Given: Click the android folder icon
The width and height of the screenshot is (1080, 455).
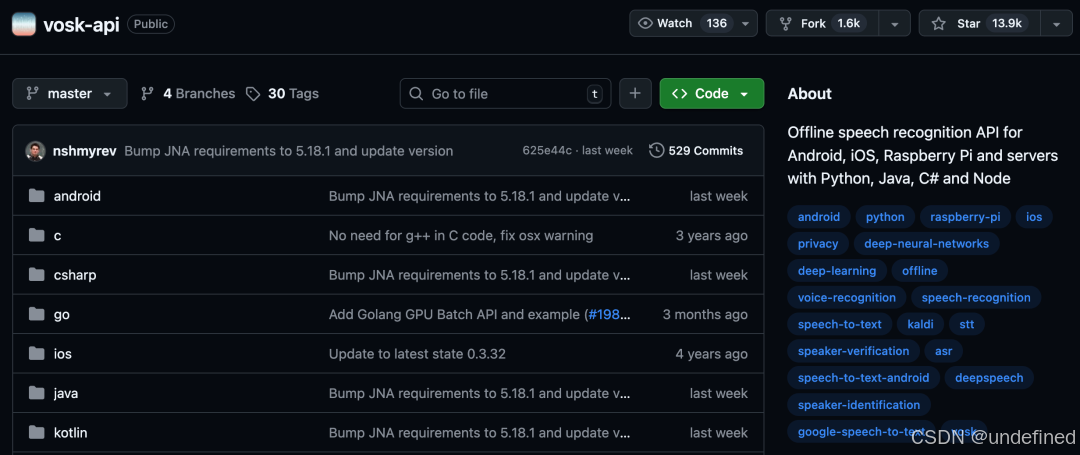Looking at the screenshot, I should (37, 196).
